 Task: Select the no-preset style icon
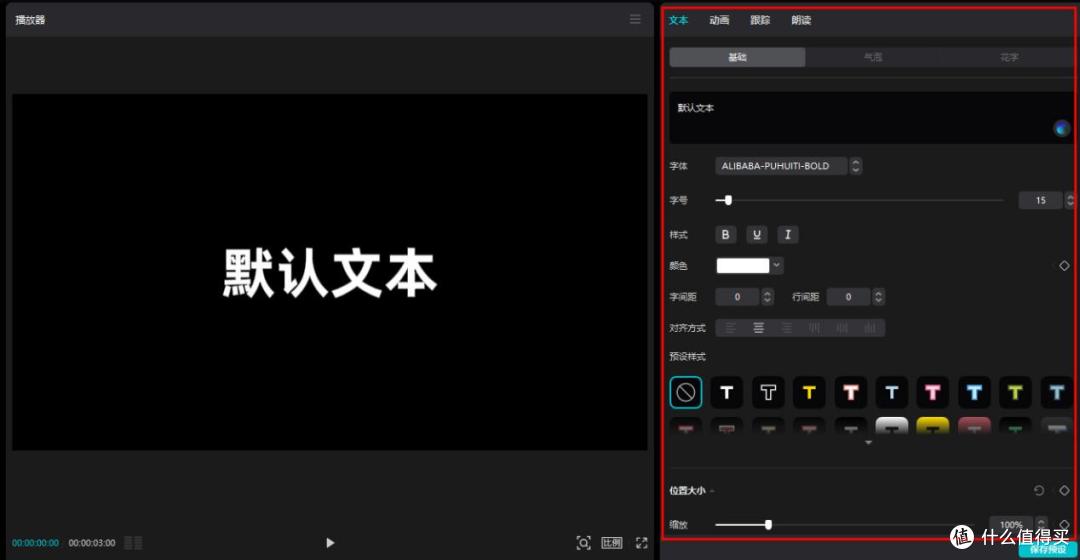coord(685,393)
